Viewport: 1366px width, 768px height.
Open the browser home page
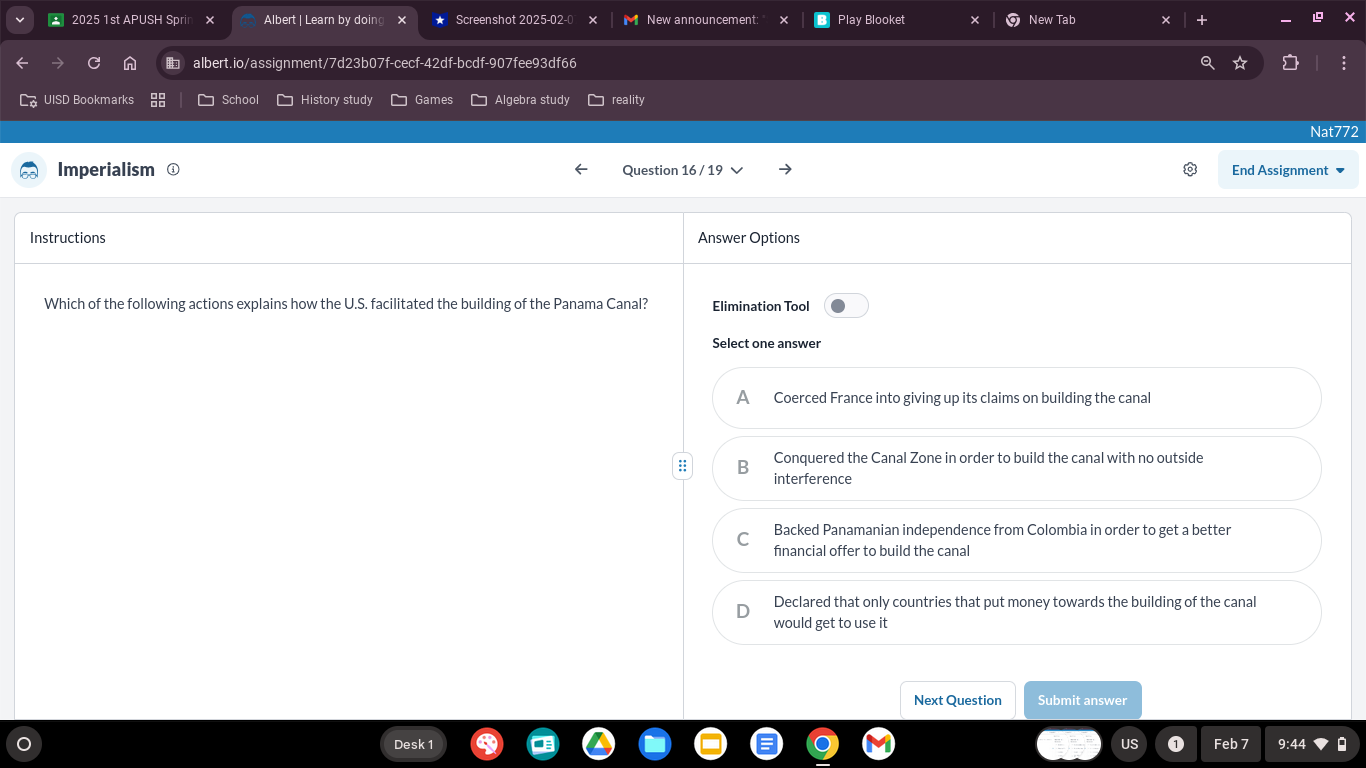point(130,63)
